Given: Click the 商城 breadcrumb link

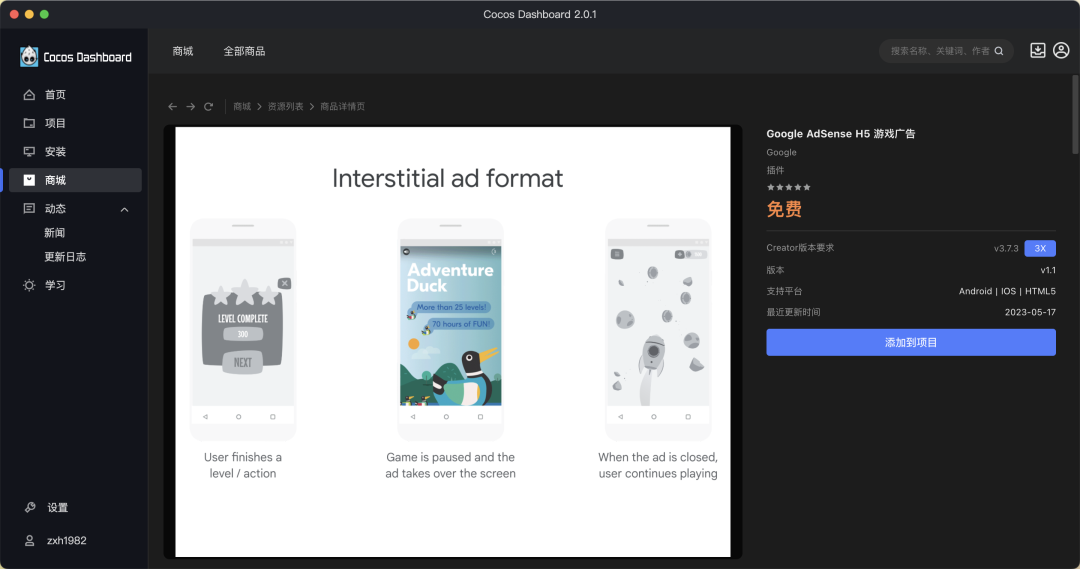Looking at the screenshot, I should (x=242, y=107).
